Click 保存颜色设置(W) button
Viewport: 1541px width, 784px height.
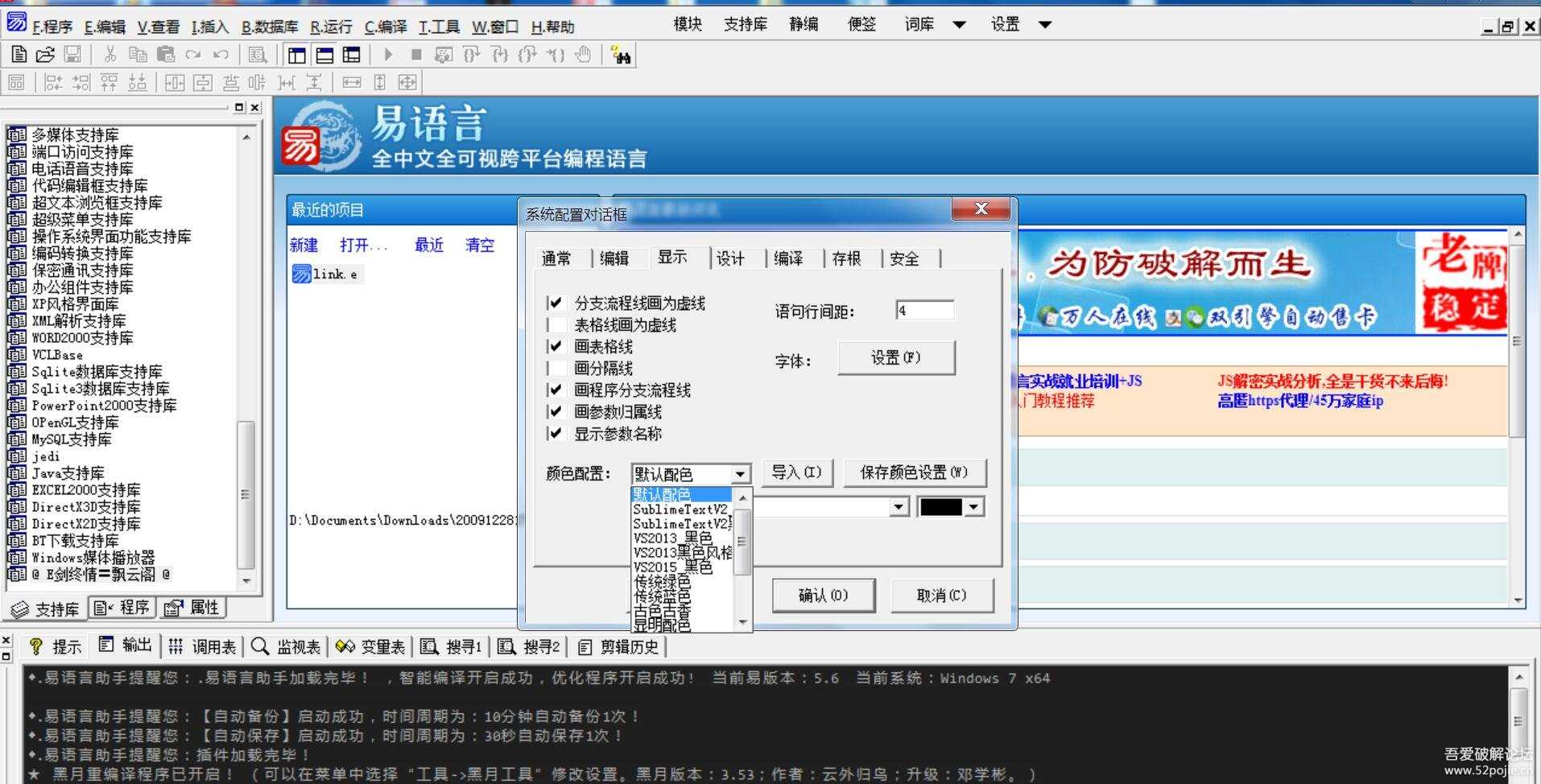[915, 472]
